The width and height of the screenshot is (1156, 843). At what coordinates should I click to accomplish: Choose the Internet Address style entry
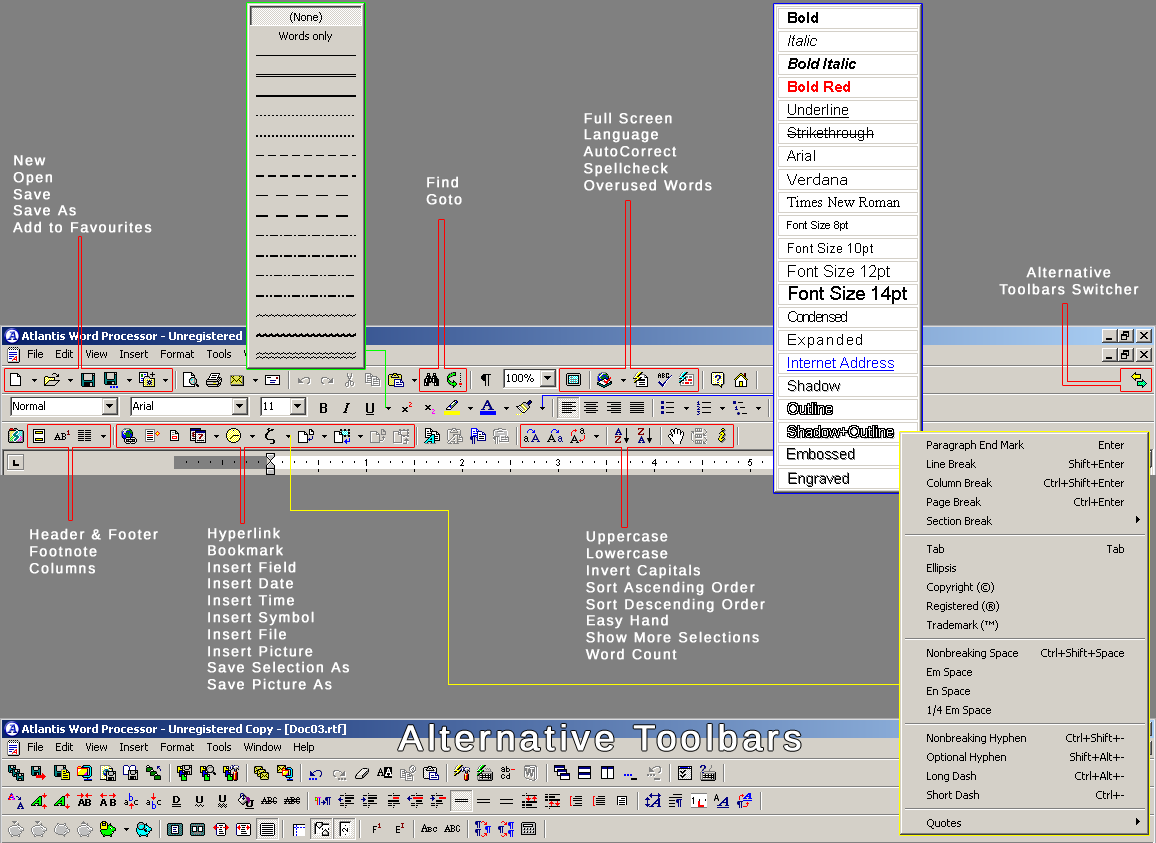coord(840,363)
